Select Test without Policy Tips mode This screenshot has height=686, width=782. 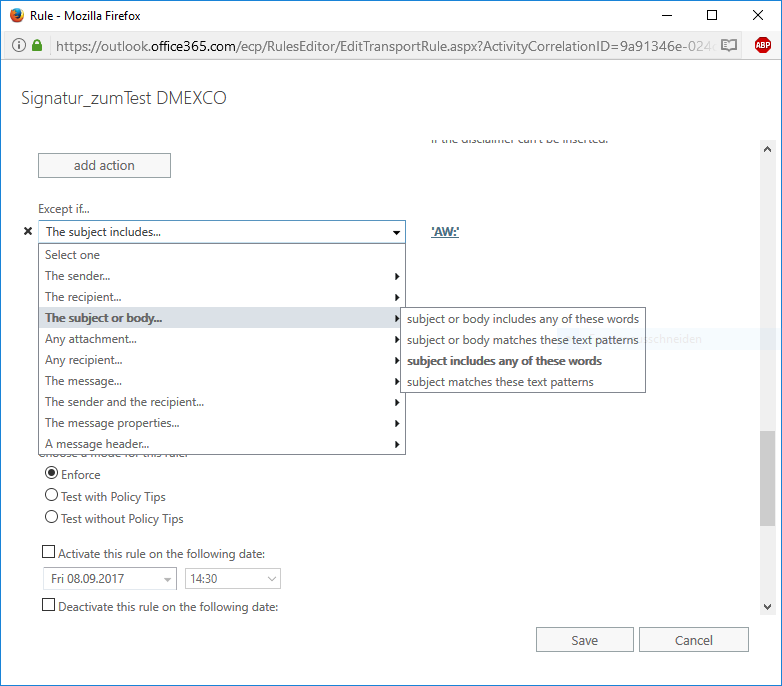pyautogui.click(x=51, y=516)
